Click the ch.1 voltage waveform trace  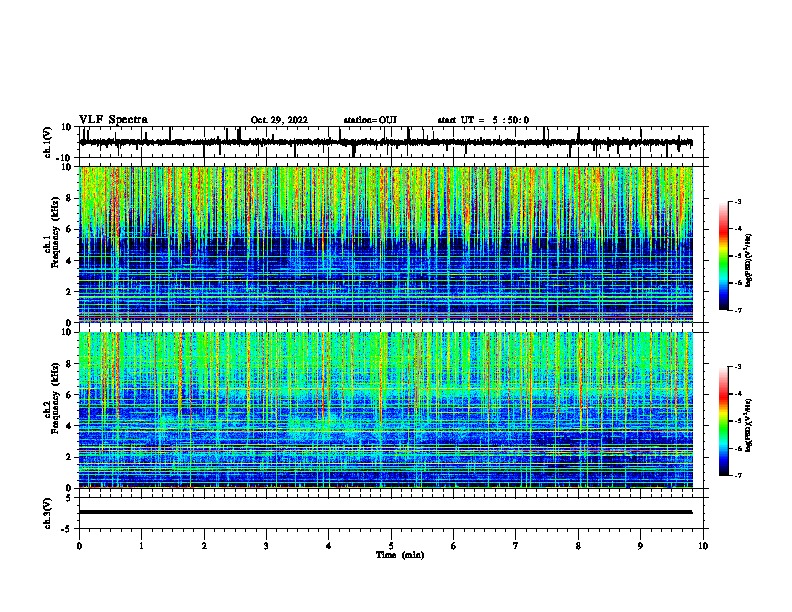click(x=386, y=142)
